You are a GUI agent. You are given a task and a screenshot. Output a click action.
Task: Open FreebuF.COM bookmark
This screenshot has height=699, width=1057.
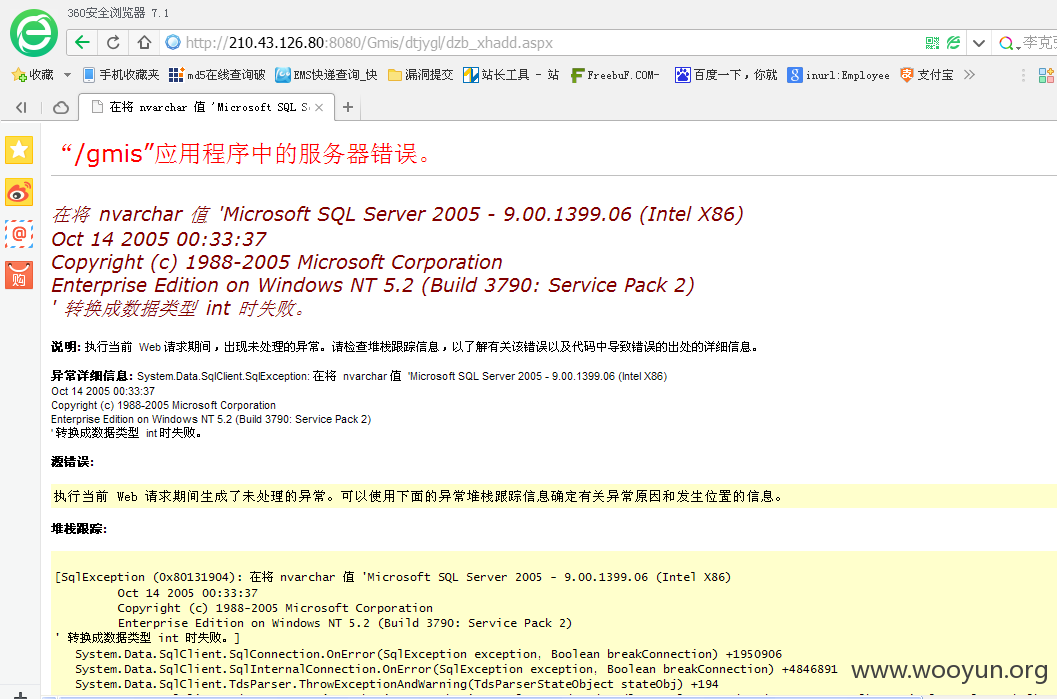(x=615, y=75)
